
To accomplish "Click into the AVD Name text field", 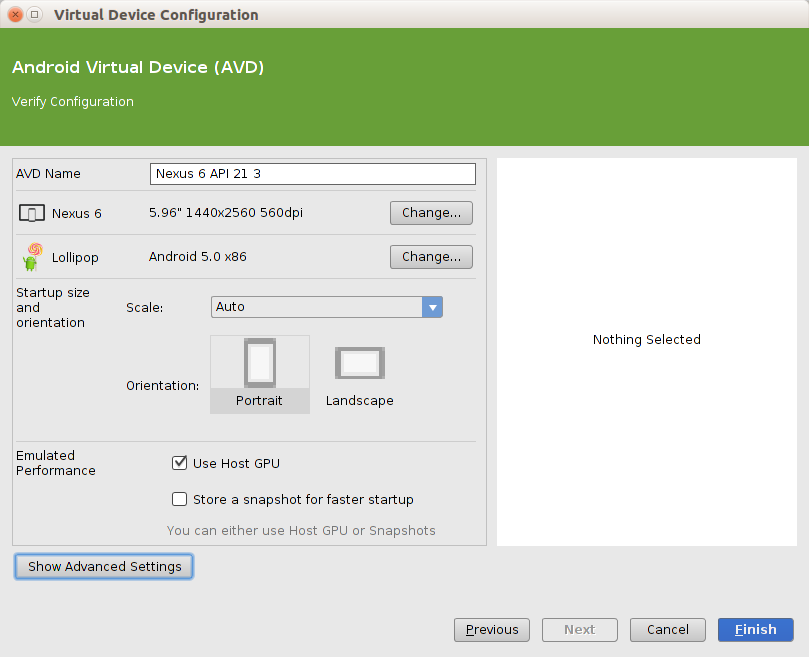I will [312, 174].
